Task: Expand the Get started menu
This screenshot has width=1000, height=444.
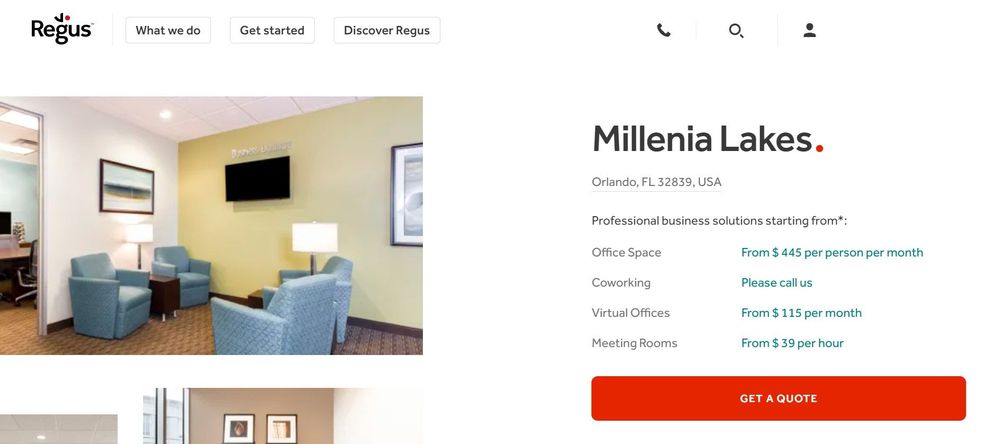Action: (x=272, y=30)
